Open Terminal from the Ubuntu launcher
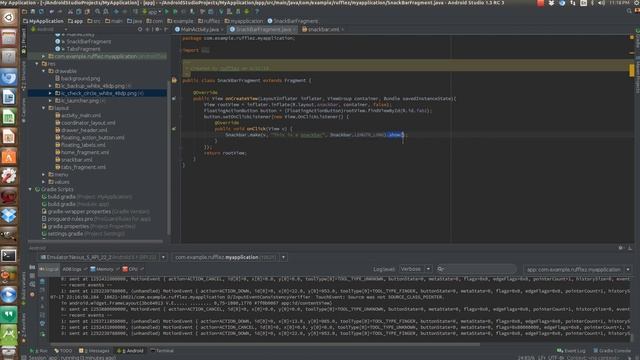 click(x=9, y=256)
